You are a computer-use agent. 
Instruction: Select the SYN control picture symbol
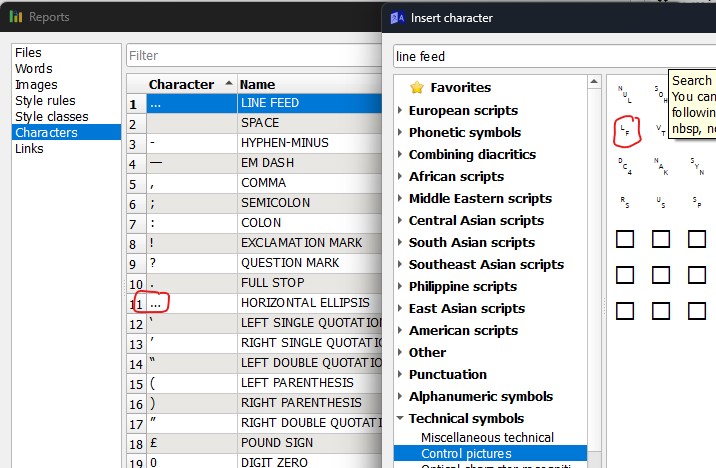(x=696, y=165)
